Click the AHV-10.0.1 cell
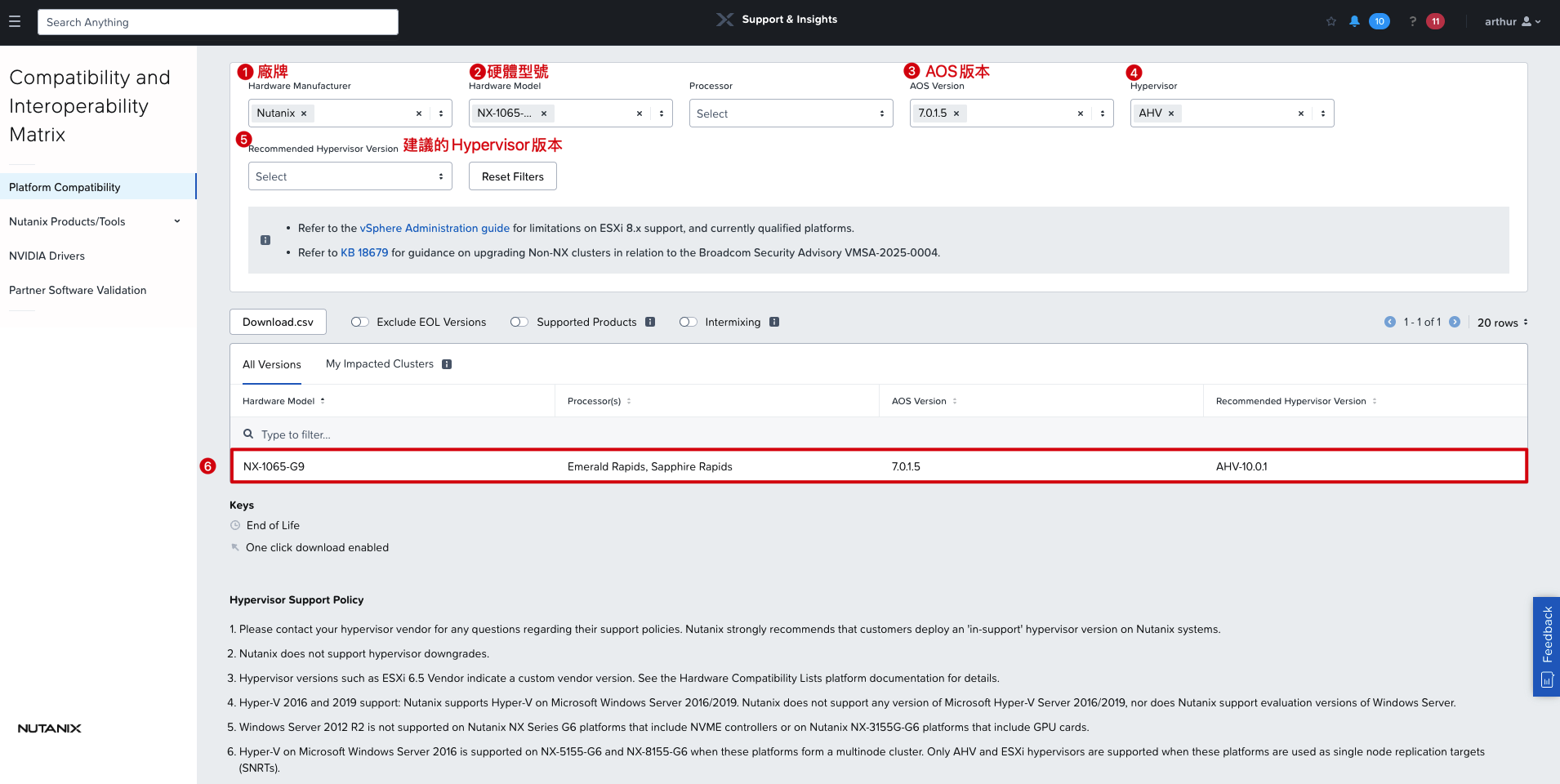The image size is (1560, 784). pos(1241,466)
